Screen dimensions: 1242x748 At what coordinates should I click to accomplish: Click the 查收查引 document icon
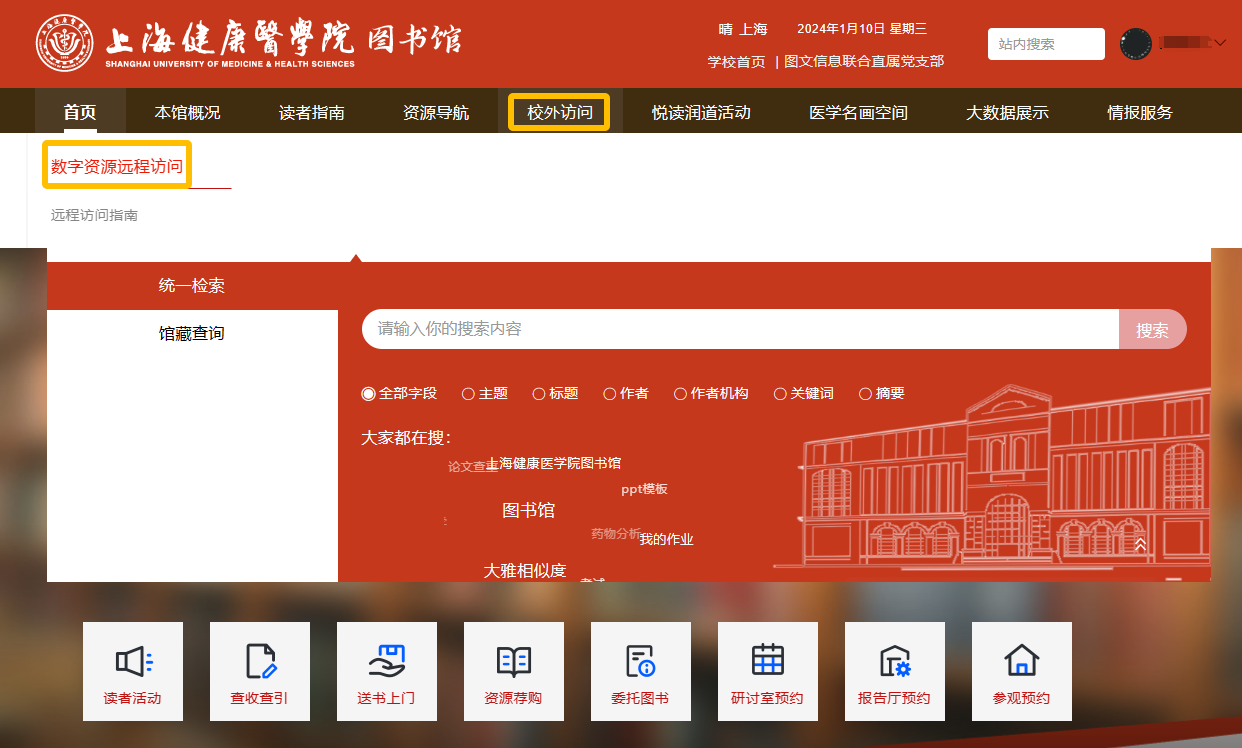pyautogui.click(x=260, y=661)
